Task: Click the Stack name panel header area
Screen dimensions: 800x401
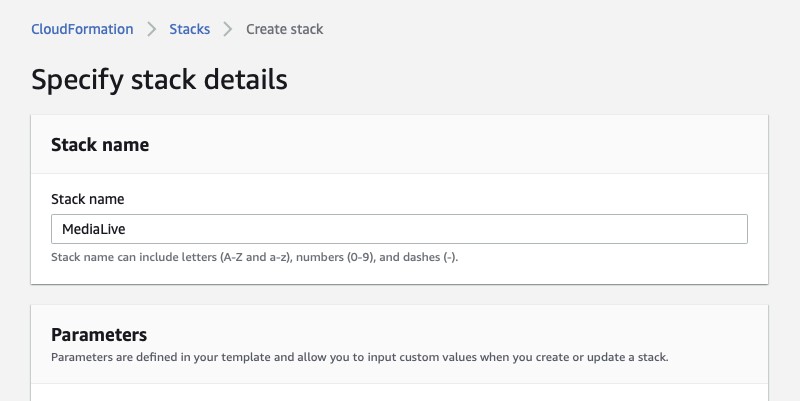Action: click(x=399, y=145)
